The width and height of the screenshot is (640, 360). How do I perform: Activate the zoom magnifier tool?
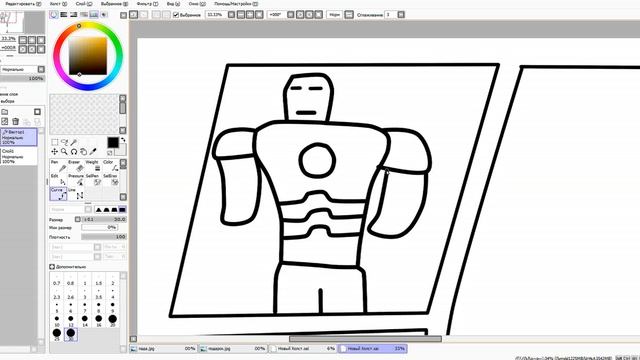[64, 151]
